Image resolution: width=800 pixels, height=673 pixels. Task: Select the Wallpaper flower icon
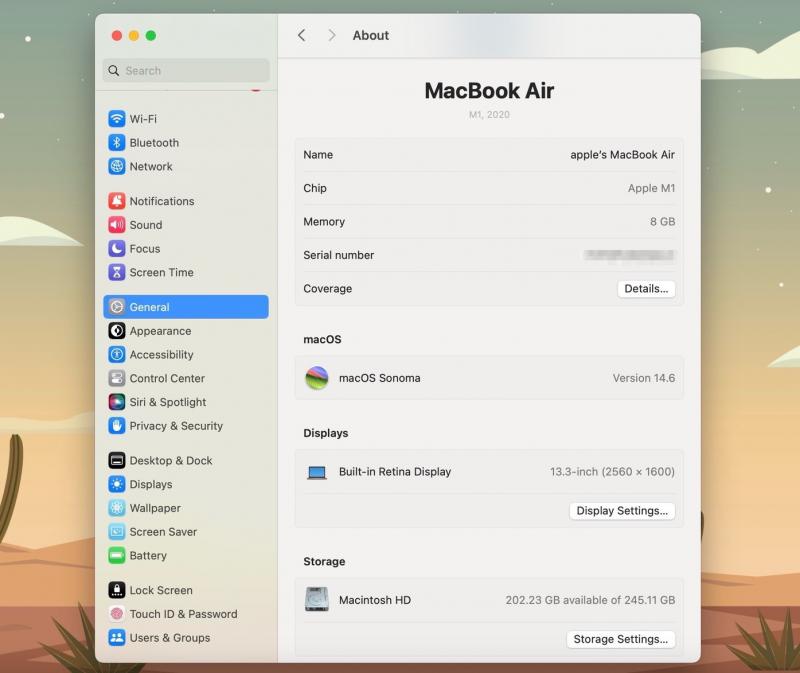(x=116, y=508)
